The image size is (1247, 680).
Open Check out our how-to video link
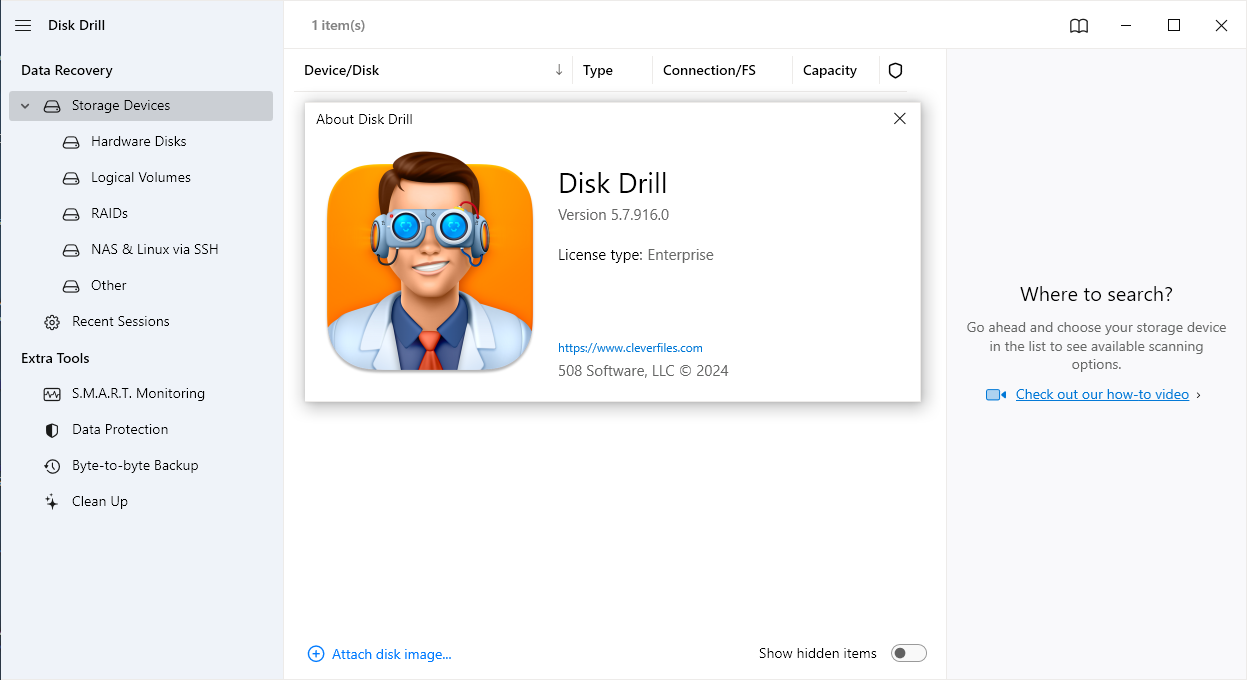pyautogui.click(x=1102, y=395)
